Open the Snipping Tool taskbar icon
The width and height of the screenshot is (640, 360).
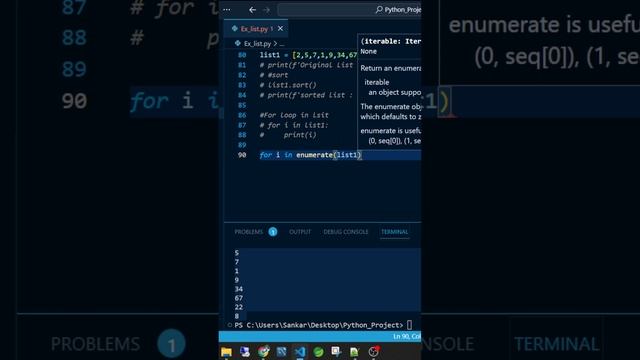point(336,351)
